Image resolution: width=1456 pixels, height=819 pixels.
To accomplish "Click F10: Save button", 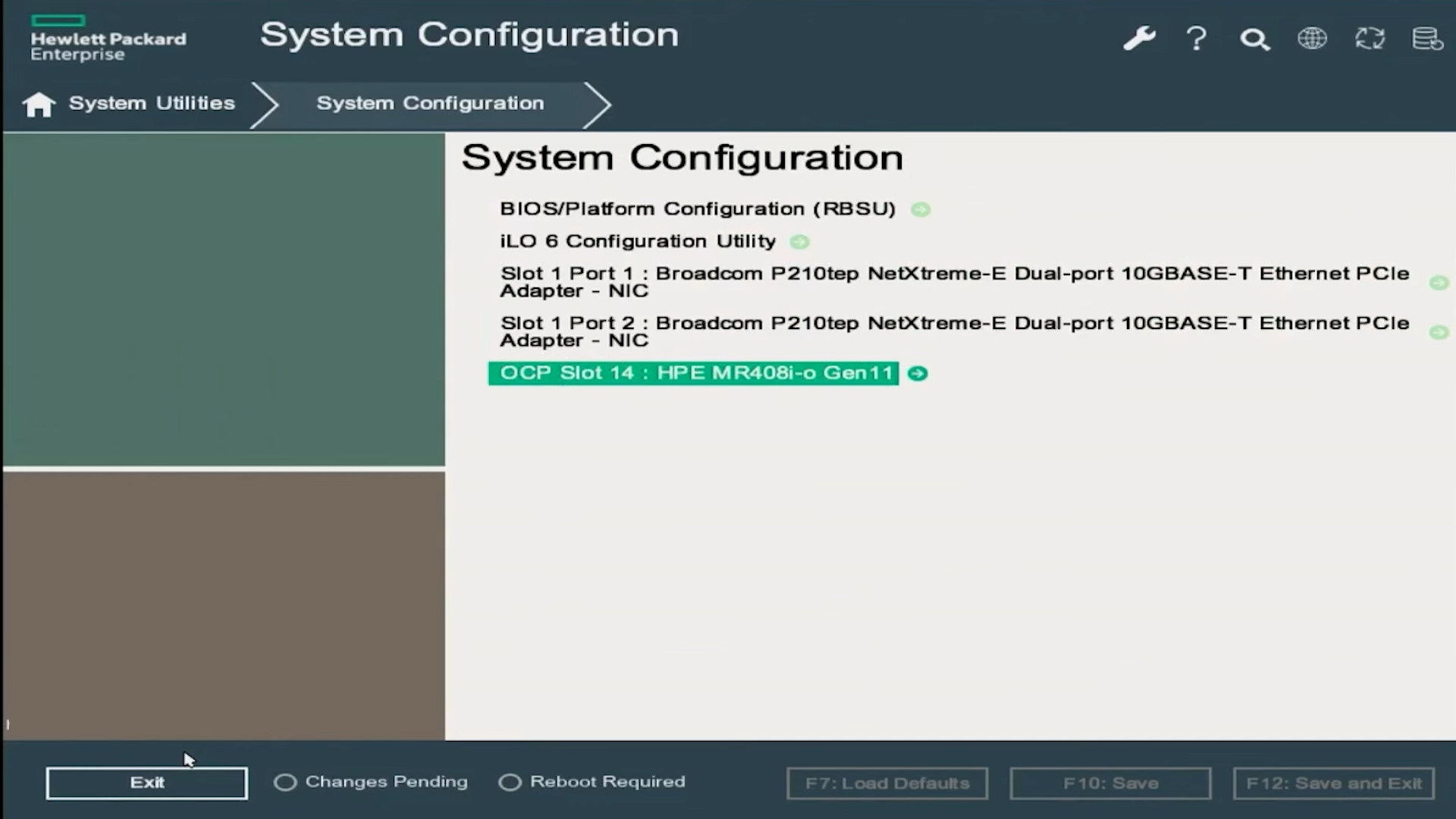I will point(1110,783).
